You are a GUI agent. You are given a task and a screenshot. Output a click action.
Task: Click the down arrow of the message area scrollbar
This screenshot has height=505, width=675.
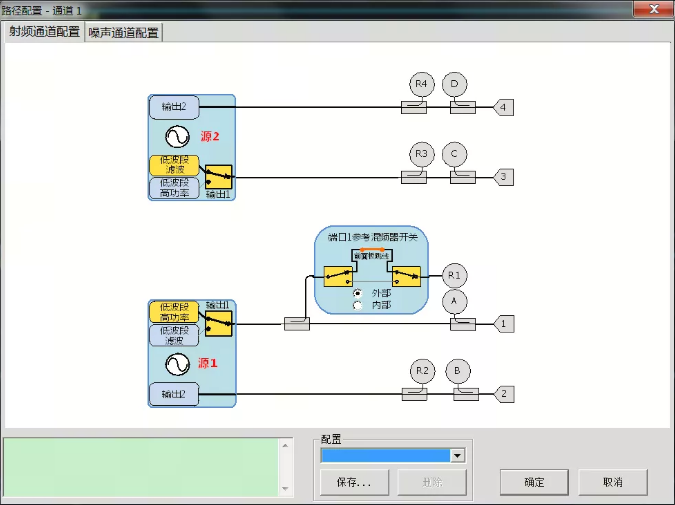[x=287, y=489]
